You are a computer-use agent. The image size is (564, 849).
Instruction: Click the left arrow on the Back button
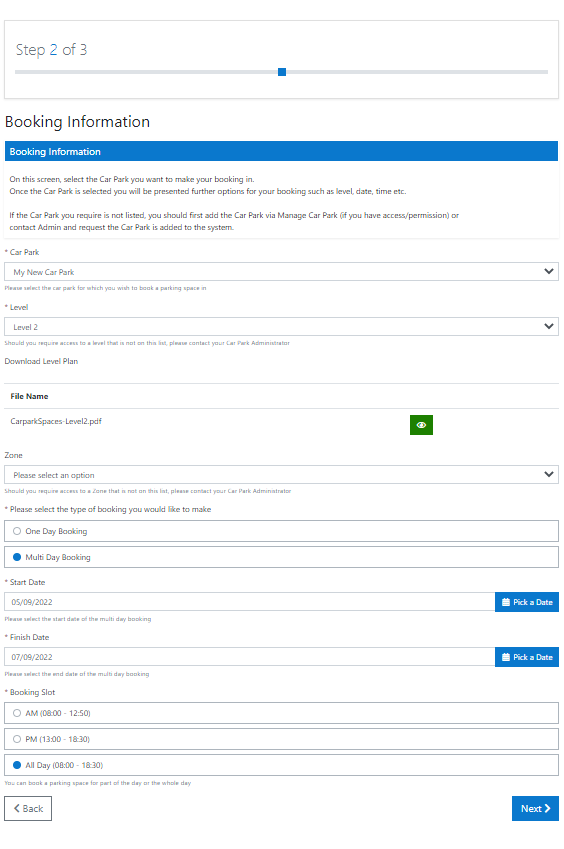coord(16,808)
